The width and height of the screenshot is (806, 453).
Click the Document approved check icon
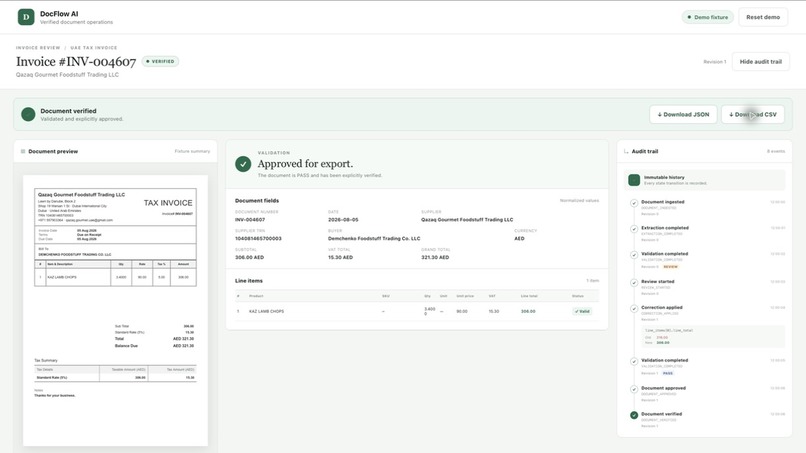click(x=634, y=389)
